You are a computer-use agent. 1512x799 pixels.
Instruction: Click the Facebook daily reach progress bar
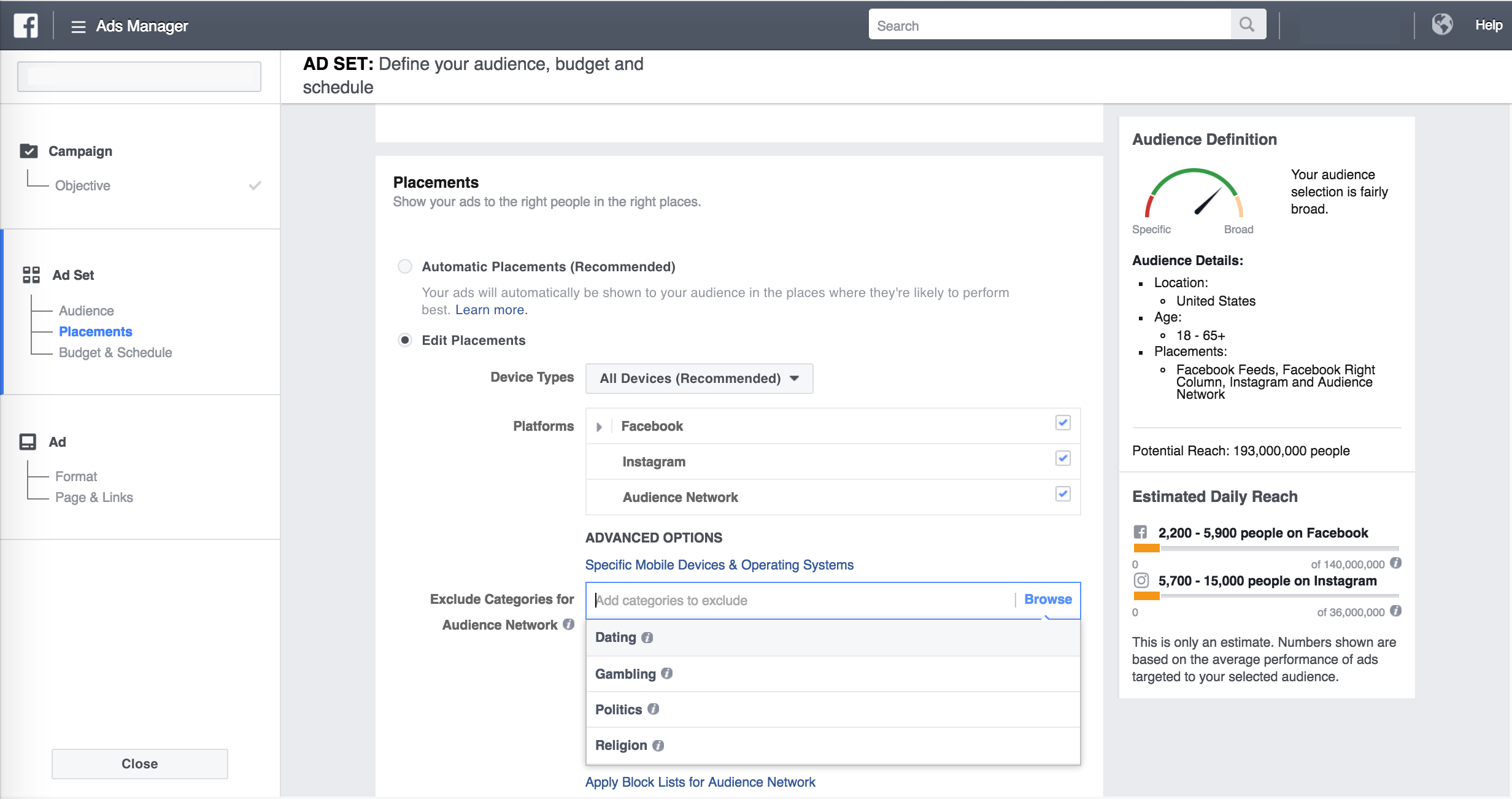tap(1266, 548)
